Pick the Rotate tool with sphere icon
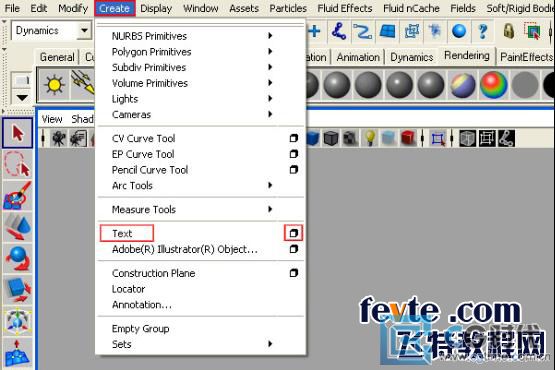This screenshot has width=555, height=370. 18,258
